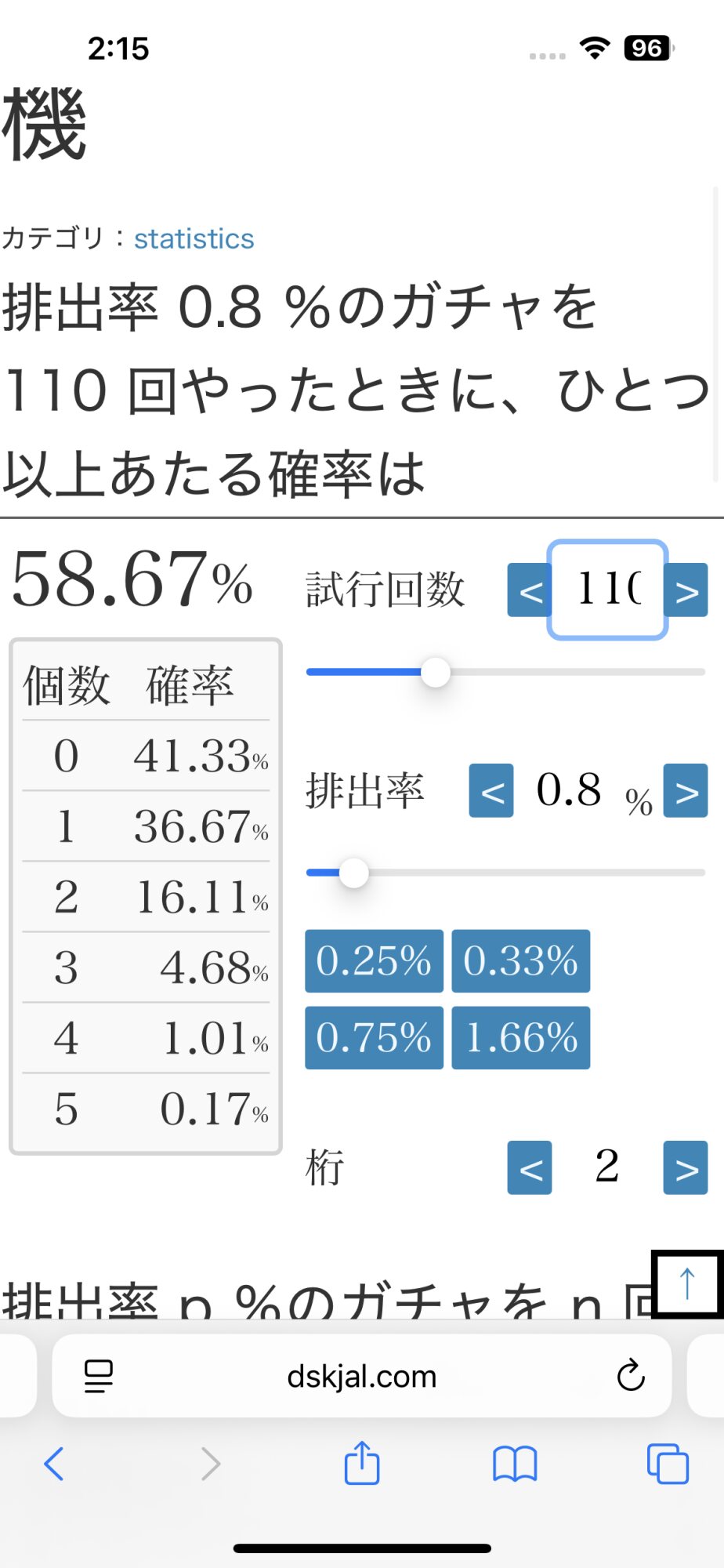This screenshot has height=1568, width=724.
Task: Reload the page using refresh icon
Action: pos(631,1376)
